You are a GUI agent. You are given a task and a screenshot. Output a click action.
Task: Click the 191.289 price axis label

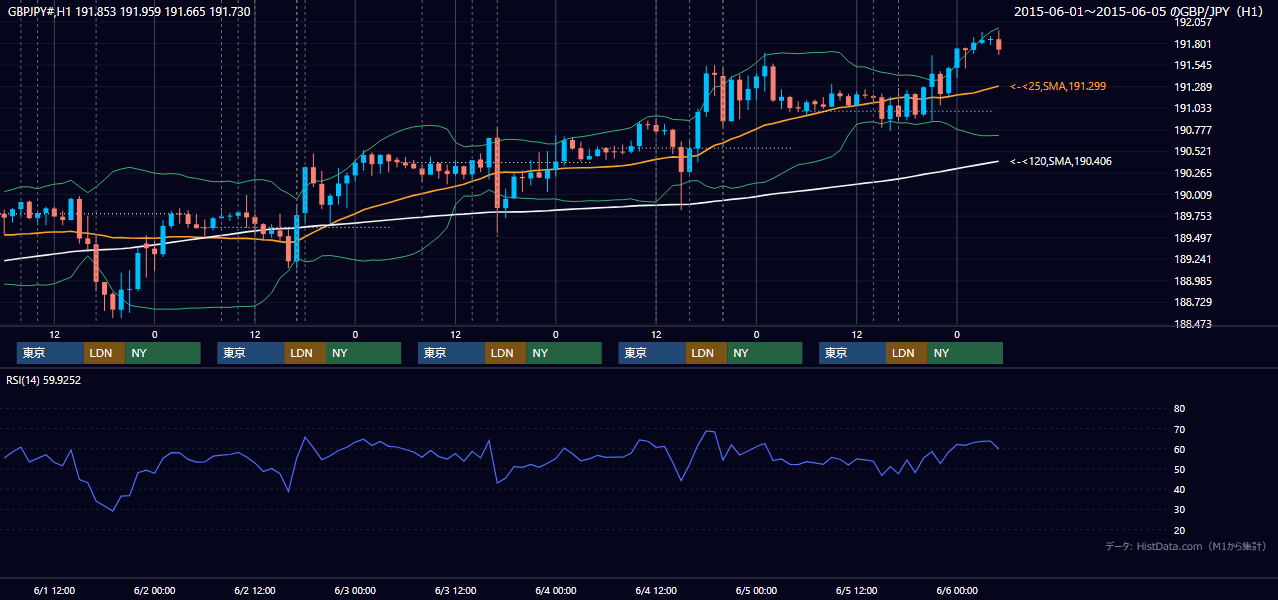1192,87
